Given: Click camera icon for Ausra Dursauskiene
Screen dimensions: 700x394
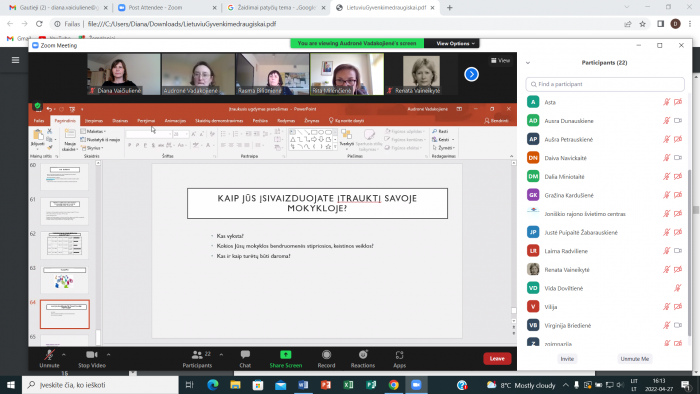Looking at the screenshot, I should pyautogui.click(x=678, y=120).
